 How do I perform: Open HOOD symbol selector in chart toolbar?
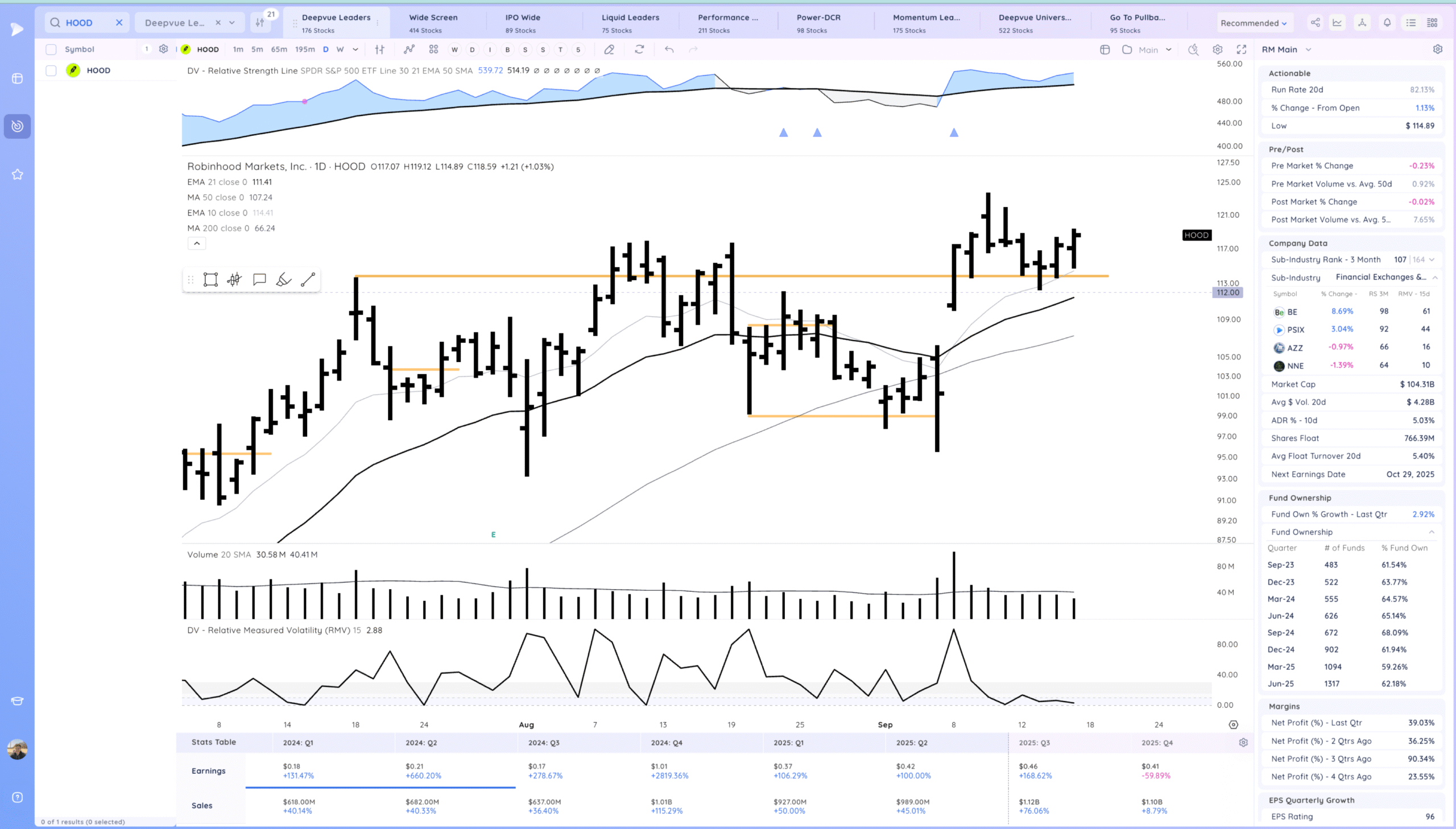(201, 49)
